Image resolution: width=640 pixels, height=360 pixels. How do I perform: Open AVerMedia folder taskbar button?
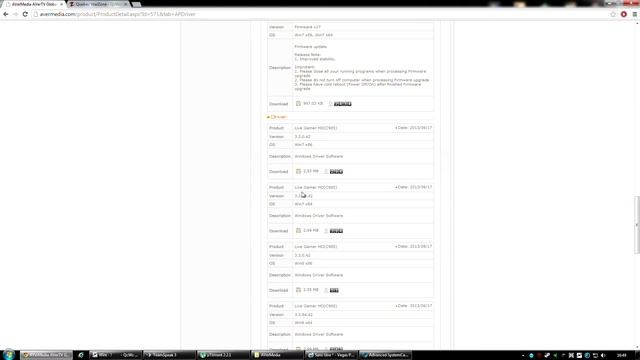coord(277,355)
